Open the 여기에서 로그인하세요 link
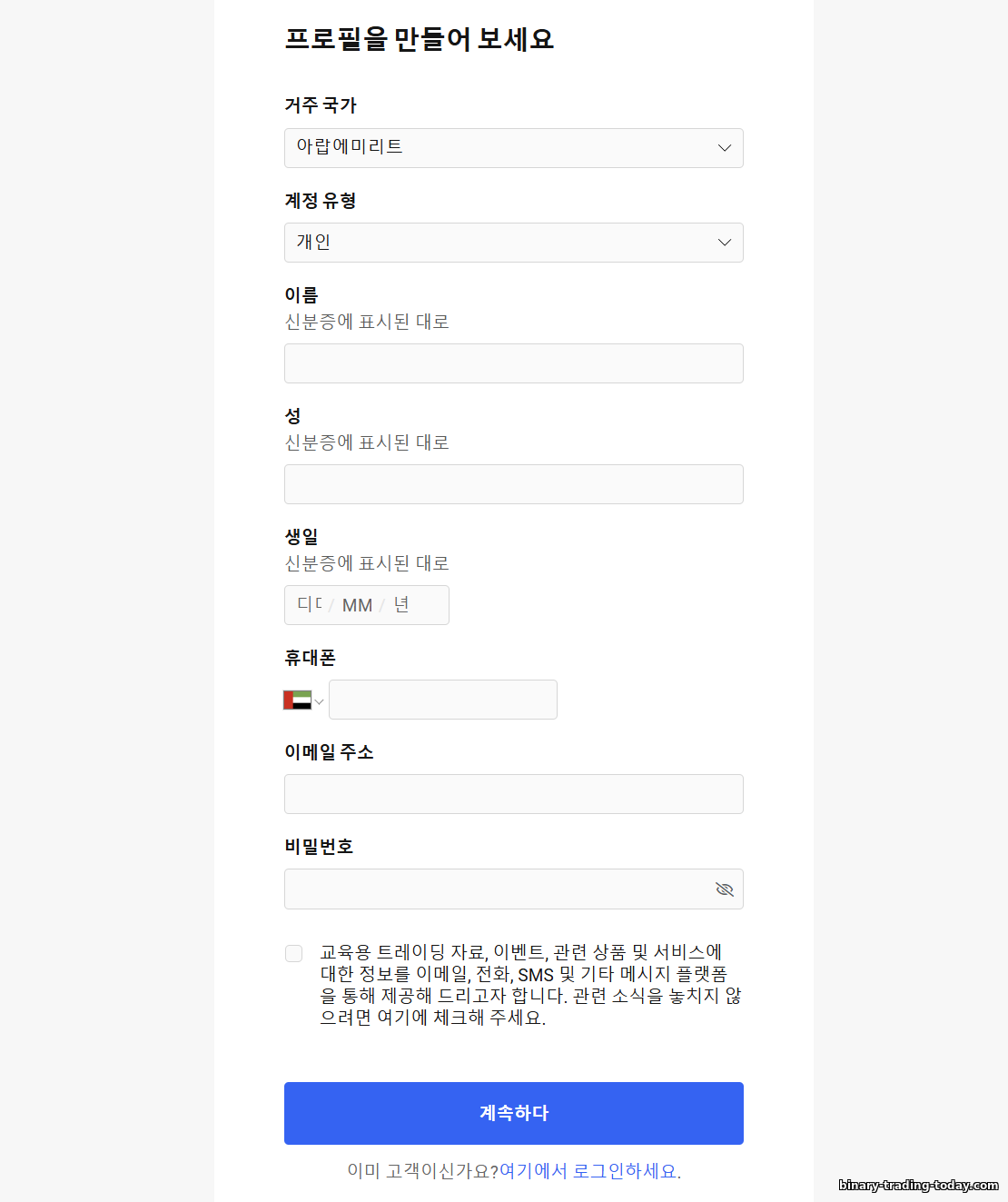Screen dimensions: 1008x1202 (x=588, y=1171)
